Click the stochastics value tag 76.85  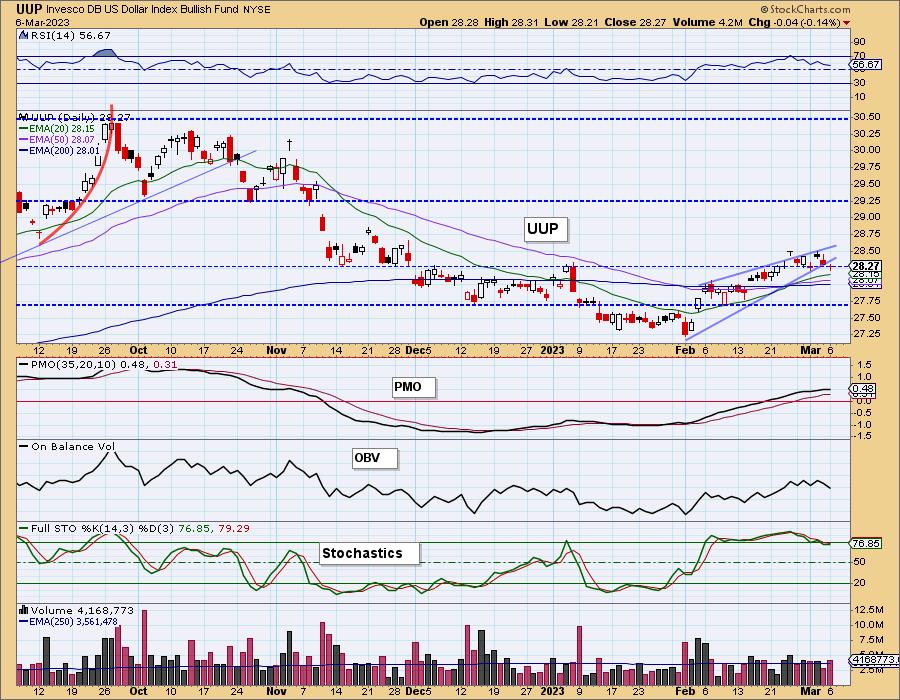pos(867,543)
